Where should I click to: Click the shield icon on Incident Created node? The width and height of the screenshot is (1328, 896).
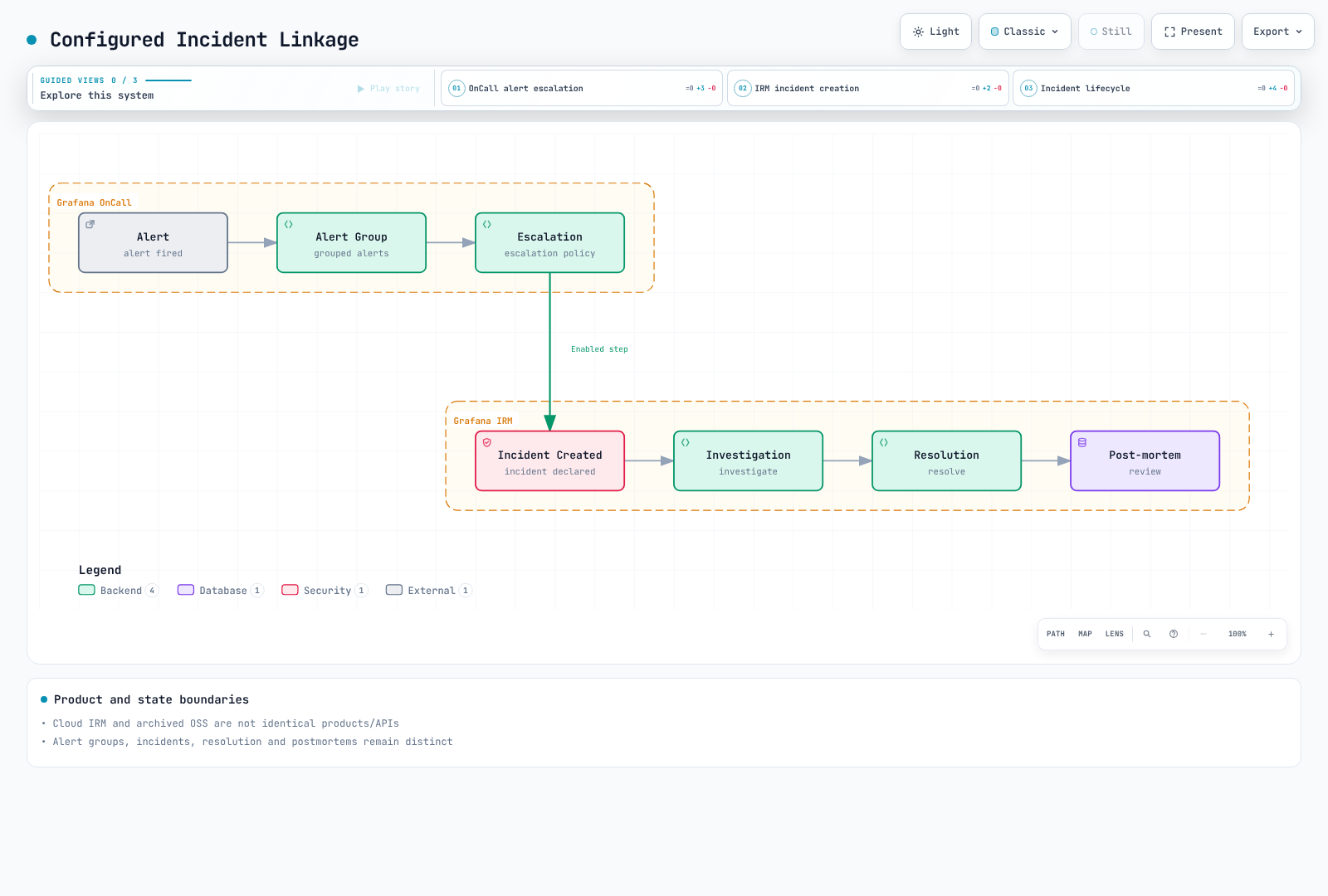487,442
